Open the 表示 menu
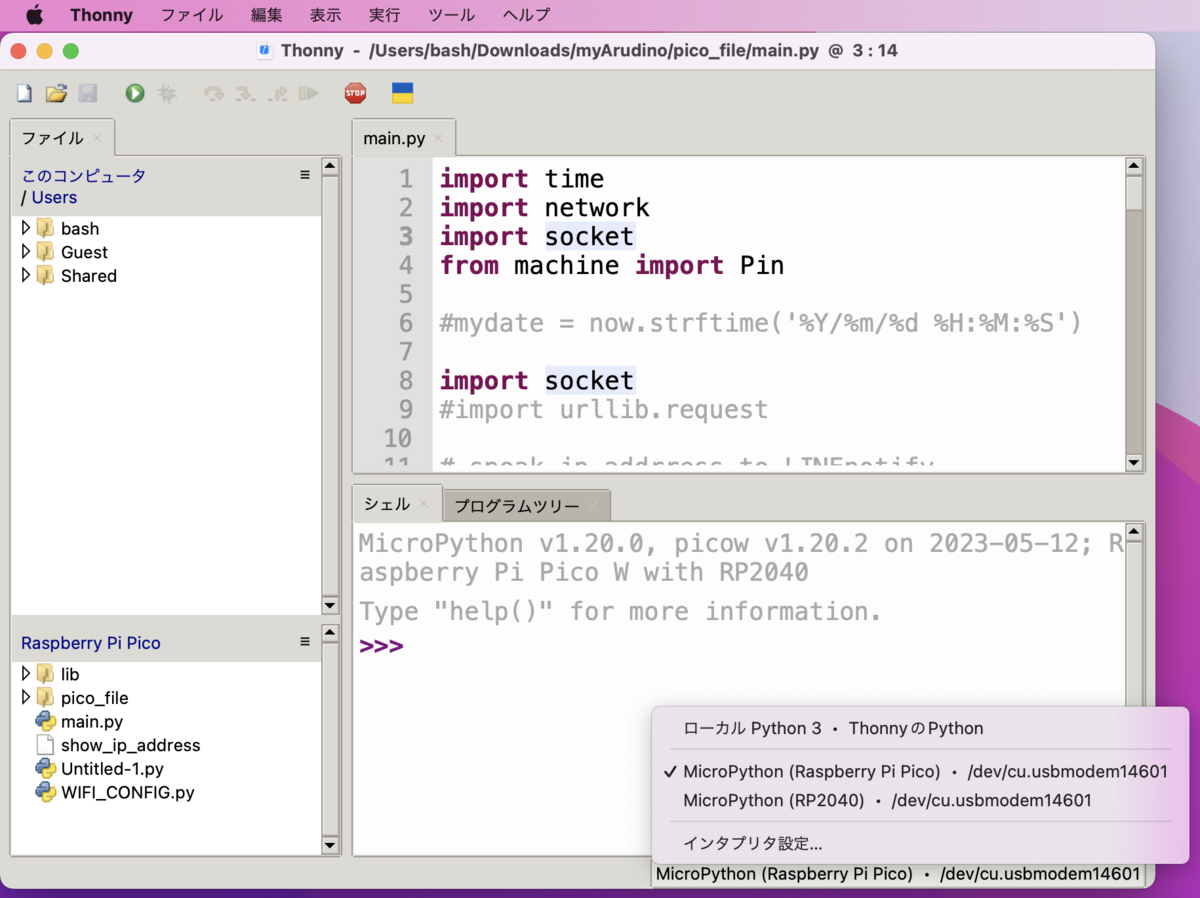This screenshot has height=898, width=1200. (326, 15)
